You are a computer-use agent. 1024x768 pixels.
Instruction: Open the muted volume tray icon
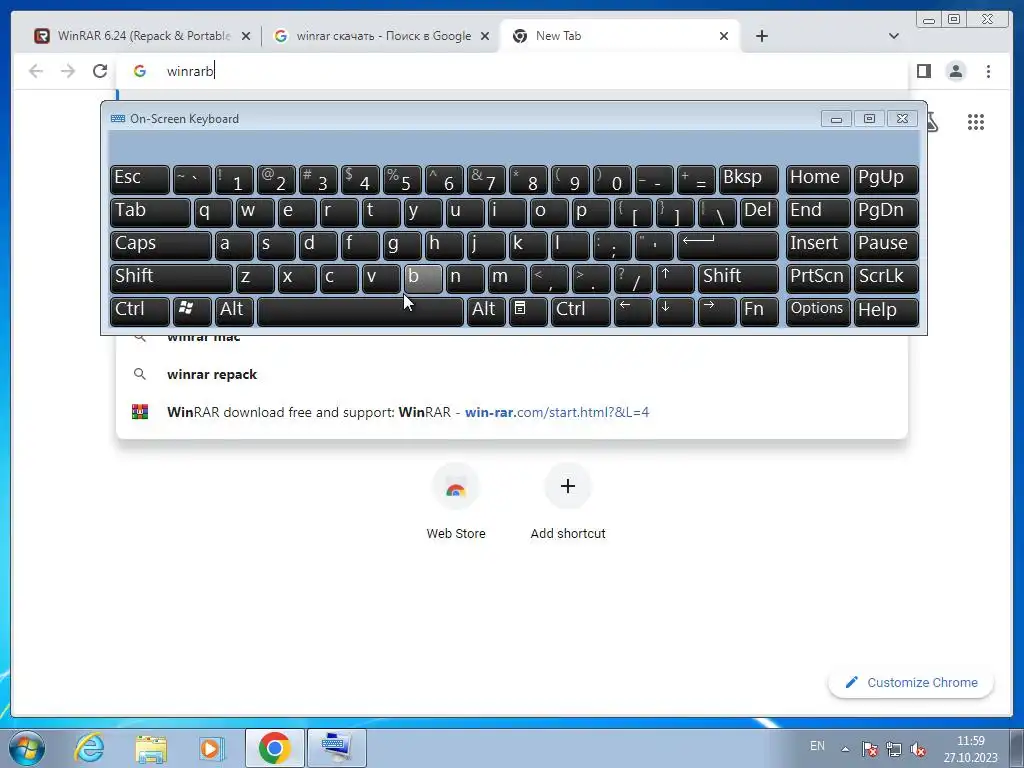pos(918,749)
